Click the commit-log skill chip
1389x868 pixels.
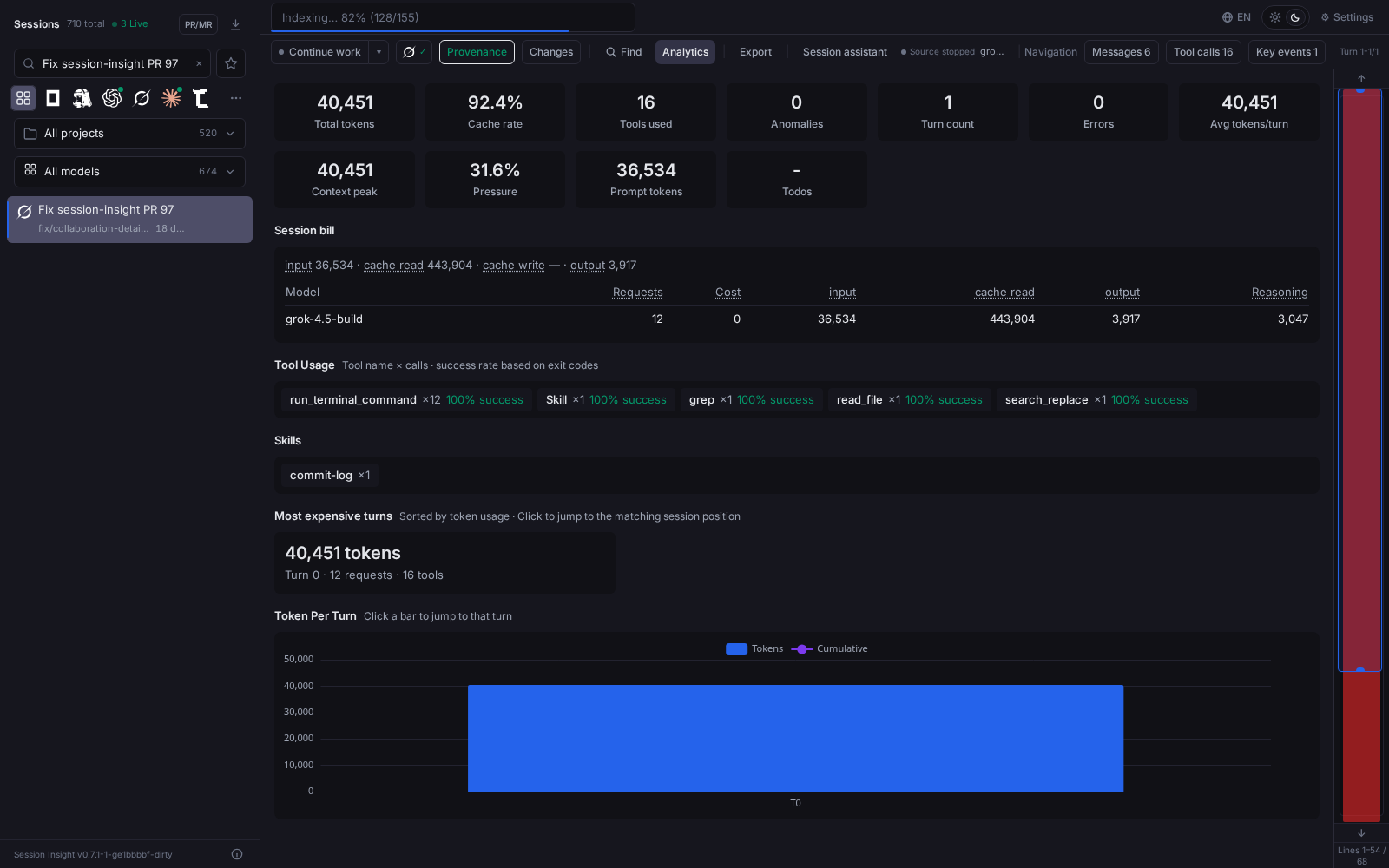tap(330, 476)
